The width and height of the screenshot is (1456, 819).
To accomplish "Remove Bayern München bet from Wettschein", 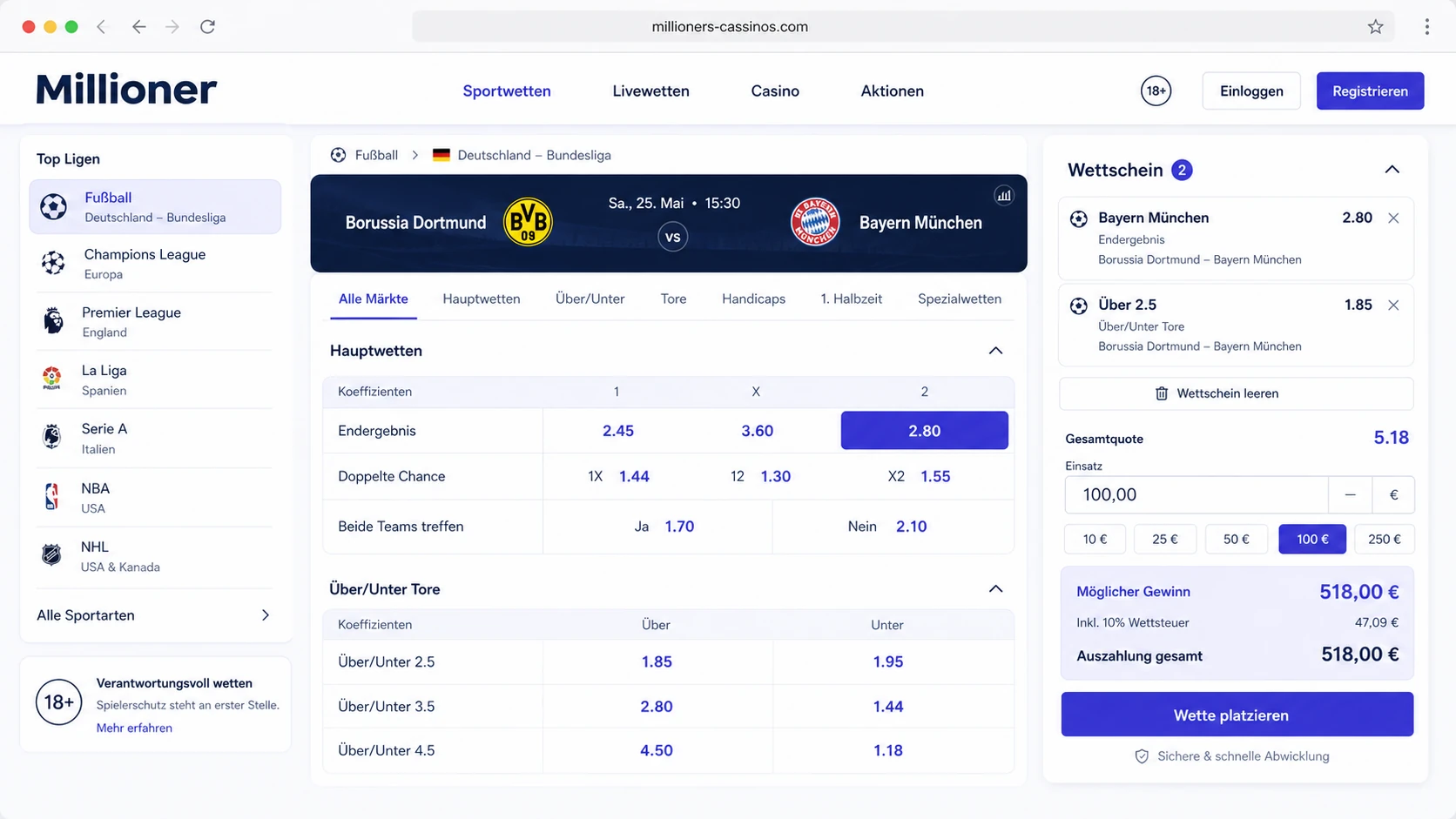I will click(1393, 218).
